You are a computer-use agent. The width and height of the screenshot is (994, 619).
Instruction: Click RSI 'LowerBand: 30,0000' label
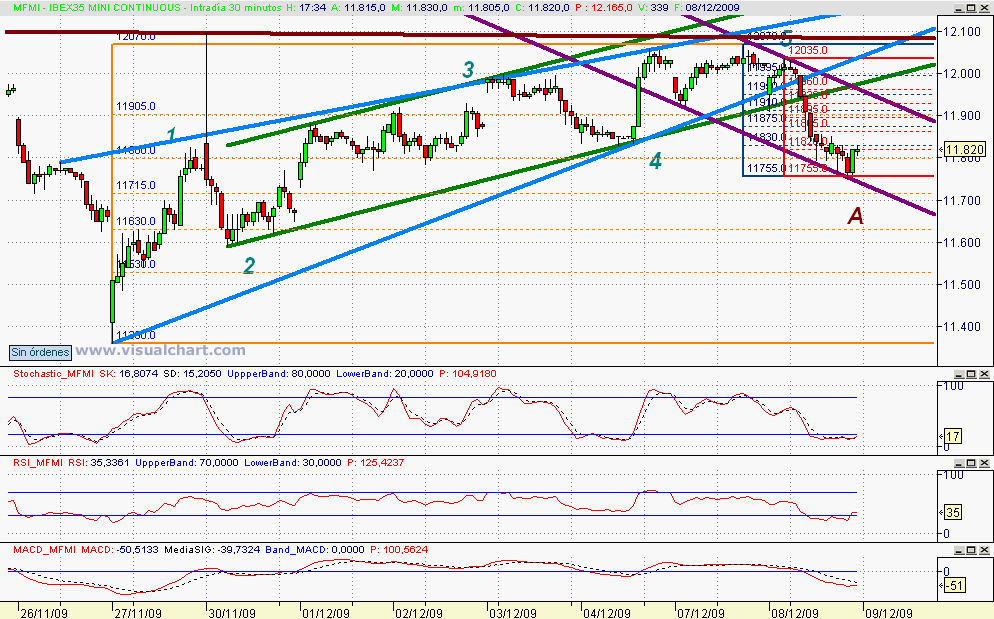tap(292, 463)
